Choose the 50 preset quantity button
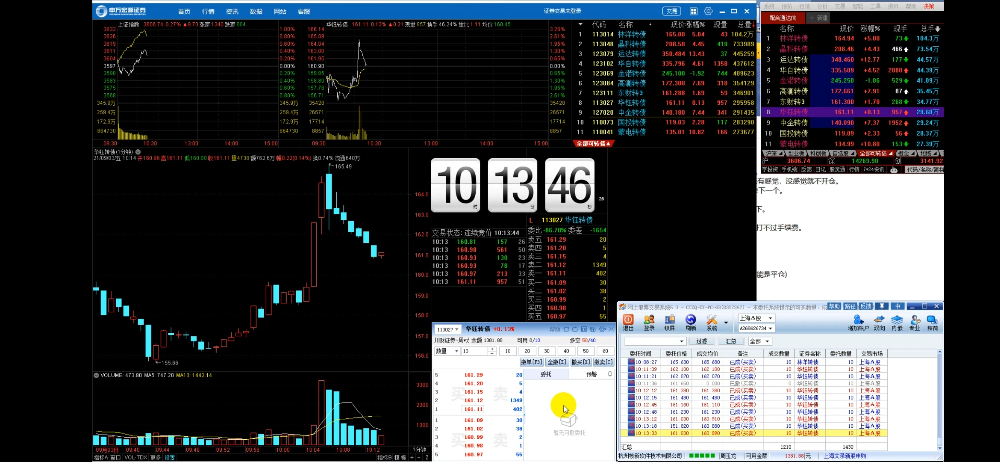This screenshot has width=1000, height=462. (x=585, y=351)
